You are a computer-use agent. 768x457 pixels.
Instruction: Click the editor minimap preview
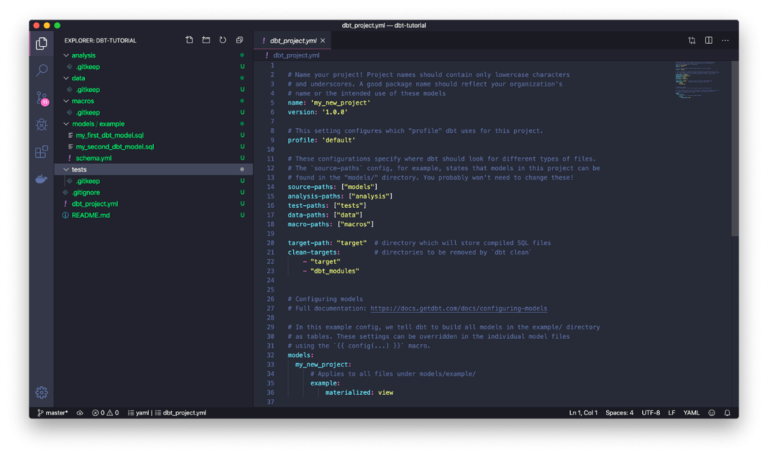[698, 80]
